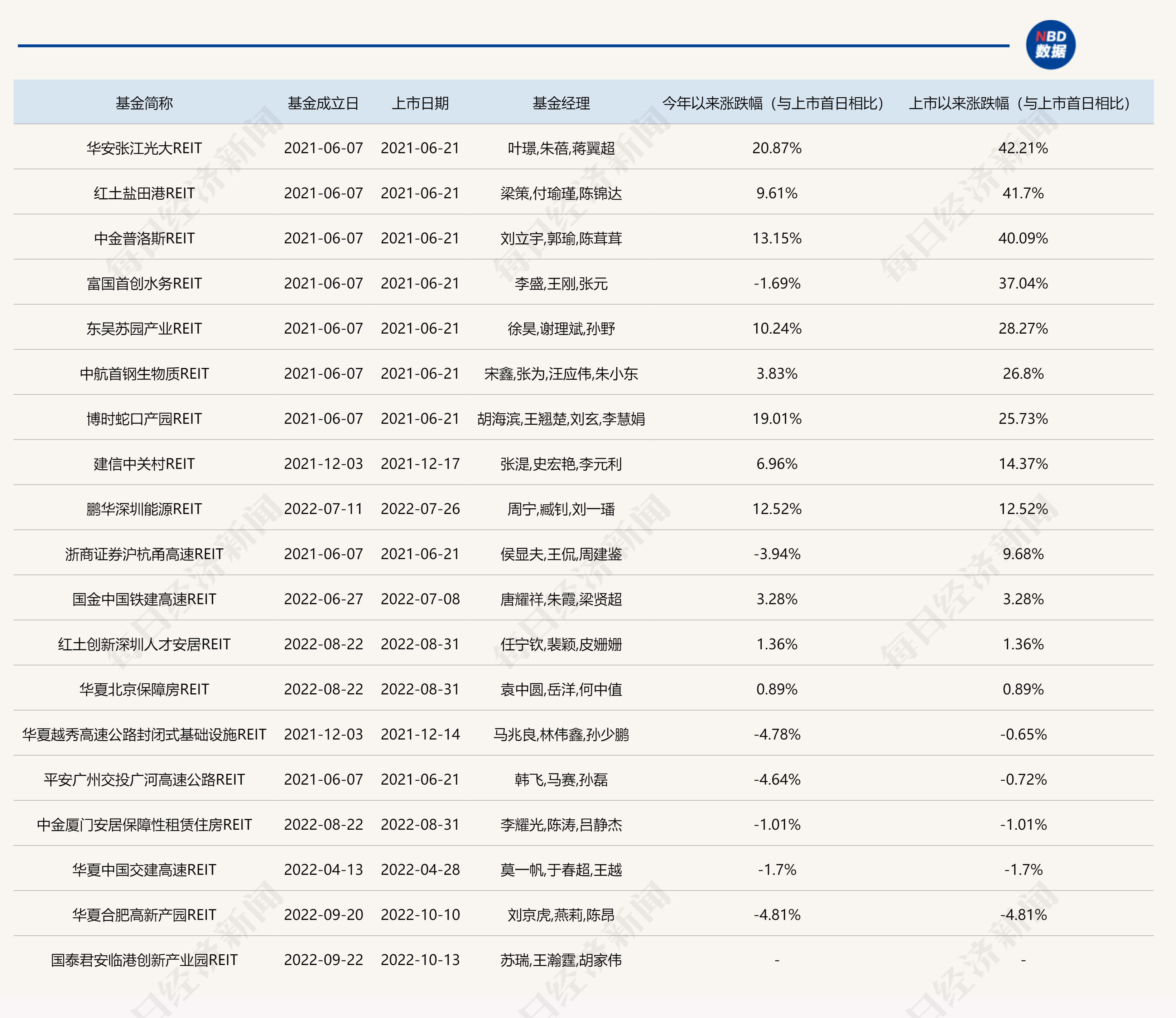Click the 41.7% since-listing value
Screen dimensions: 1176x1018
tap(1022, 193)
